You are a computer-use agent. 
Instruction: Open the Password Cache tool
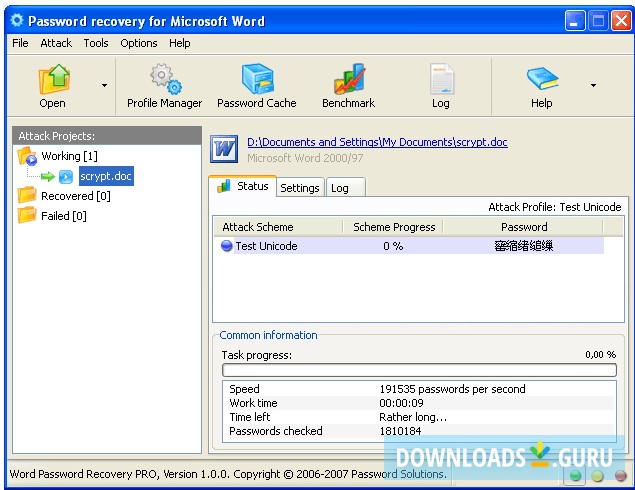257,86
